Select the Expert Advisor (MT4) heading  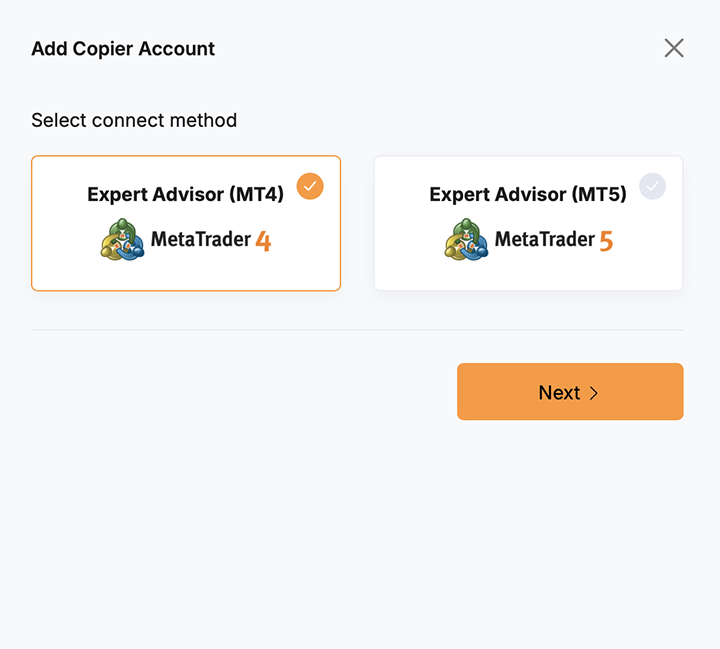point(185,194)
